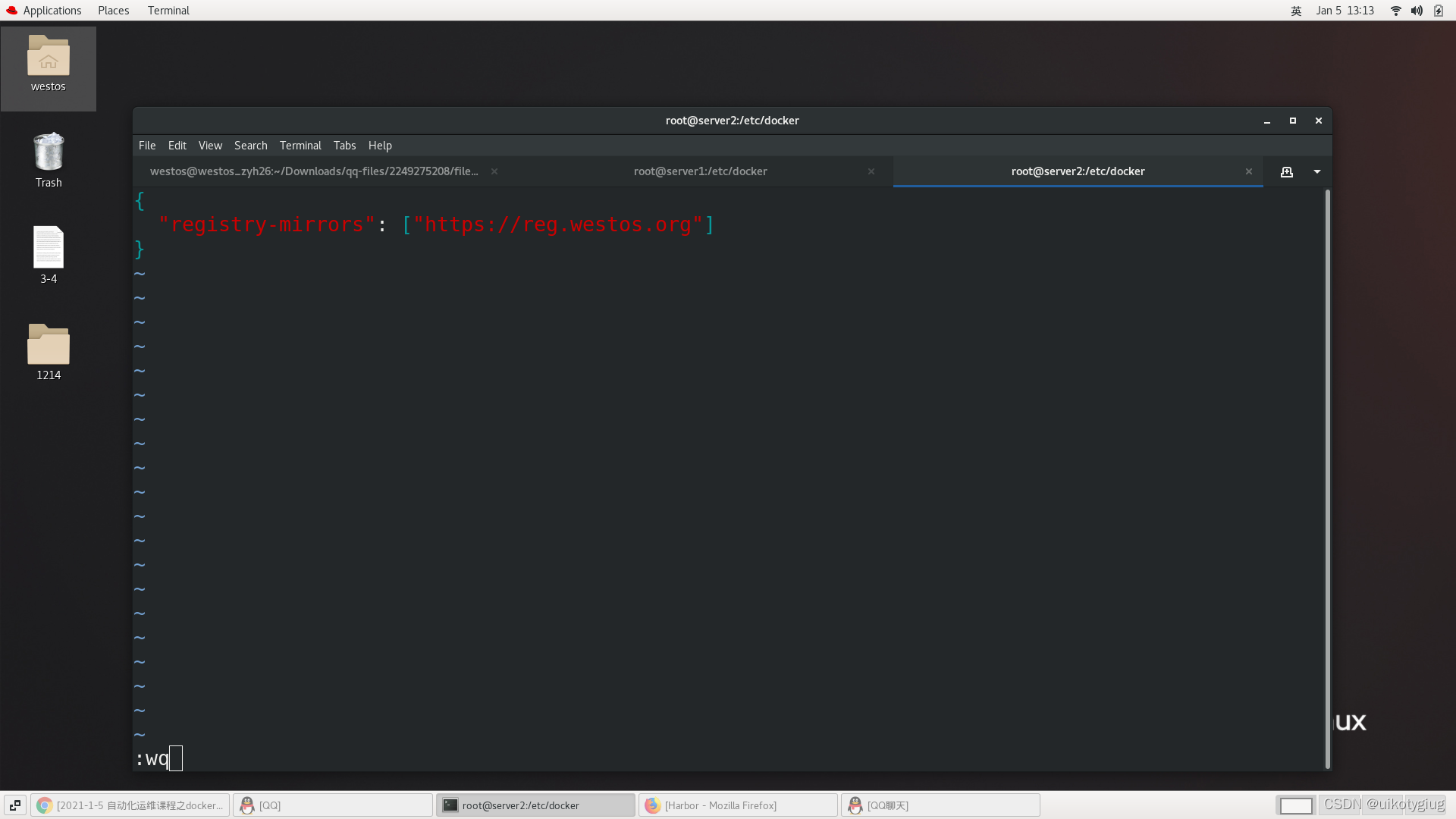Click the File menu in terminal
This screenshot has height=819, width=1456.
pyautogui.click(x=146, y=145)
